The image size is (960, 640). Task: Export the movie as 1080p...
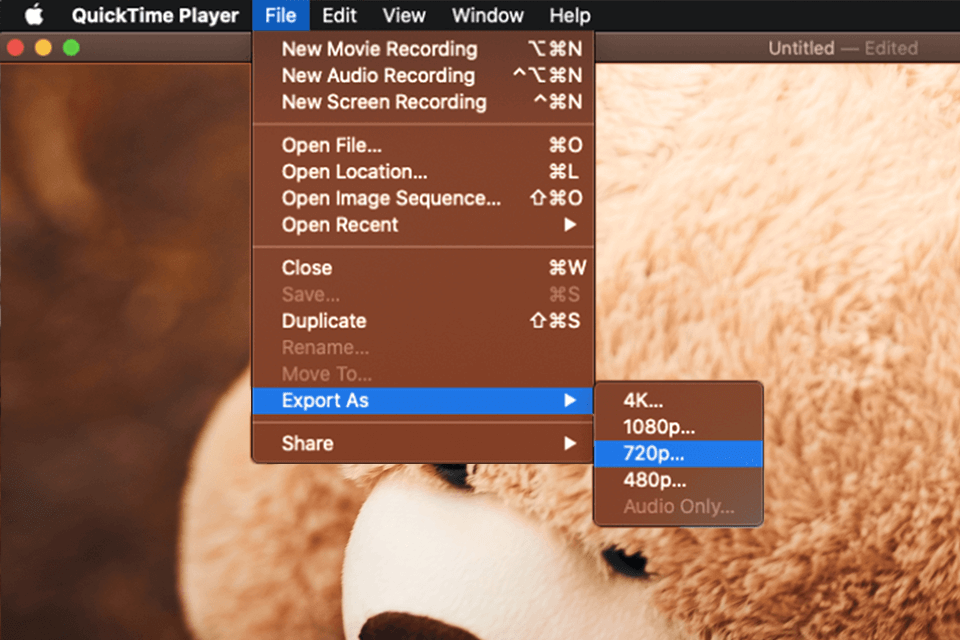(678, 427)
